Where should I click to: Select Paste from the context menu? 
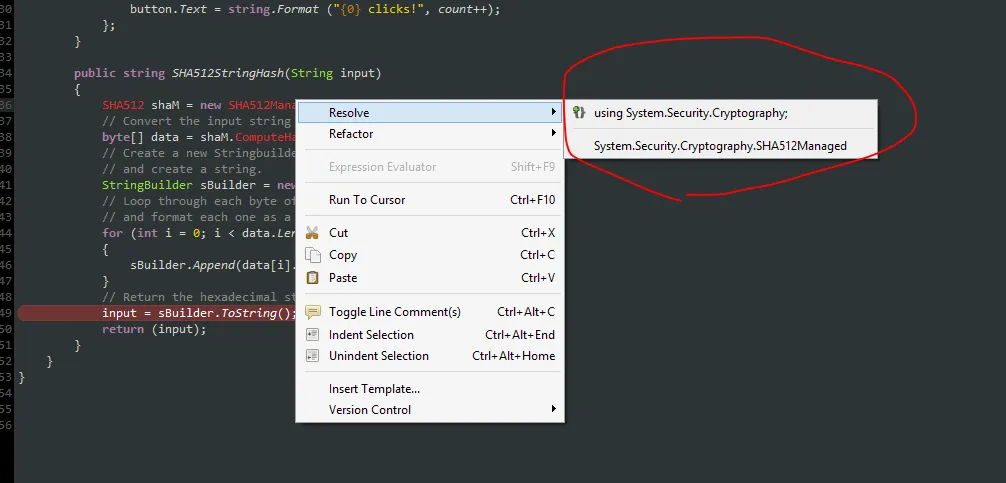[430, 278]
